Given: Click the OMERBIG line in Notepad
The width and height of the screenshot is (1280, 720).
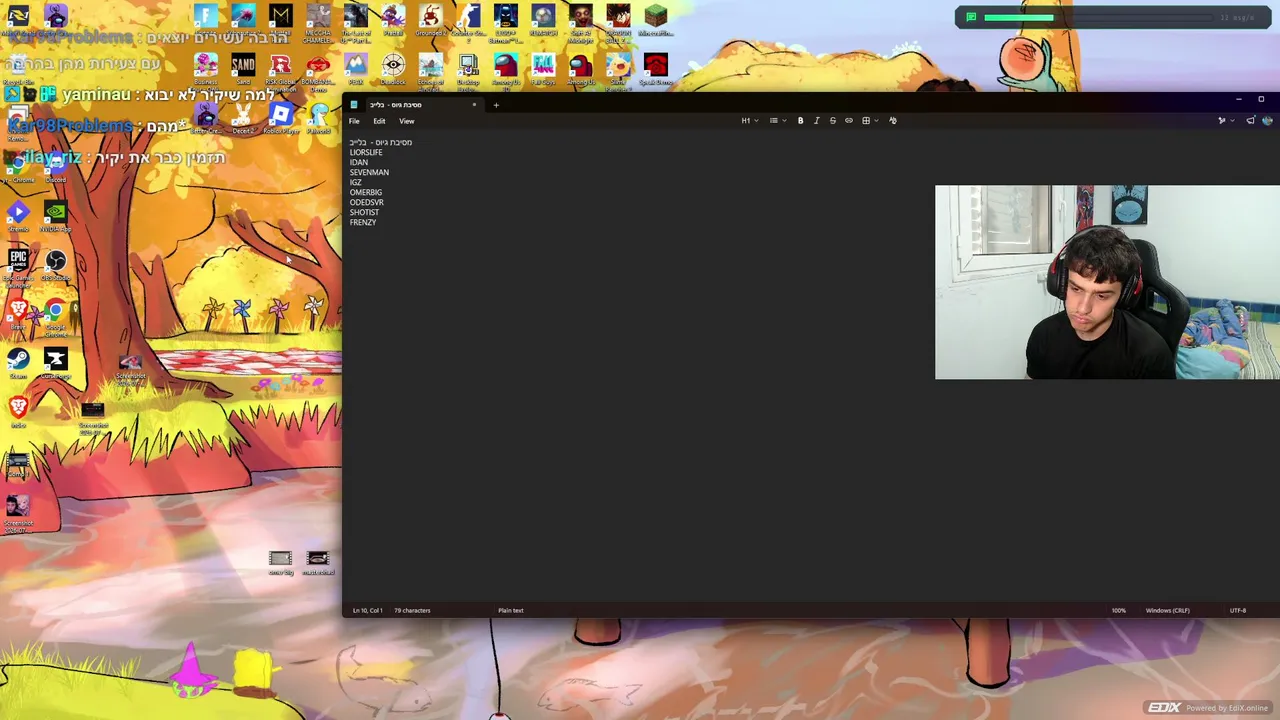Looking at the screenshot, I should coord(366,192).
